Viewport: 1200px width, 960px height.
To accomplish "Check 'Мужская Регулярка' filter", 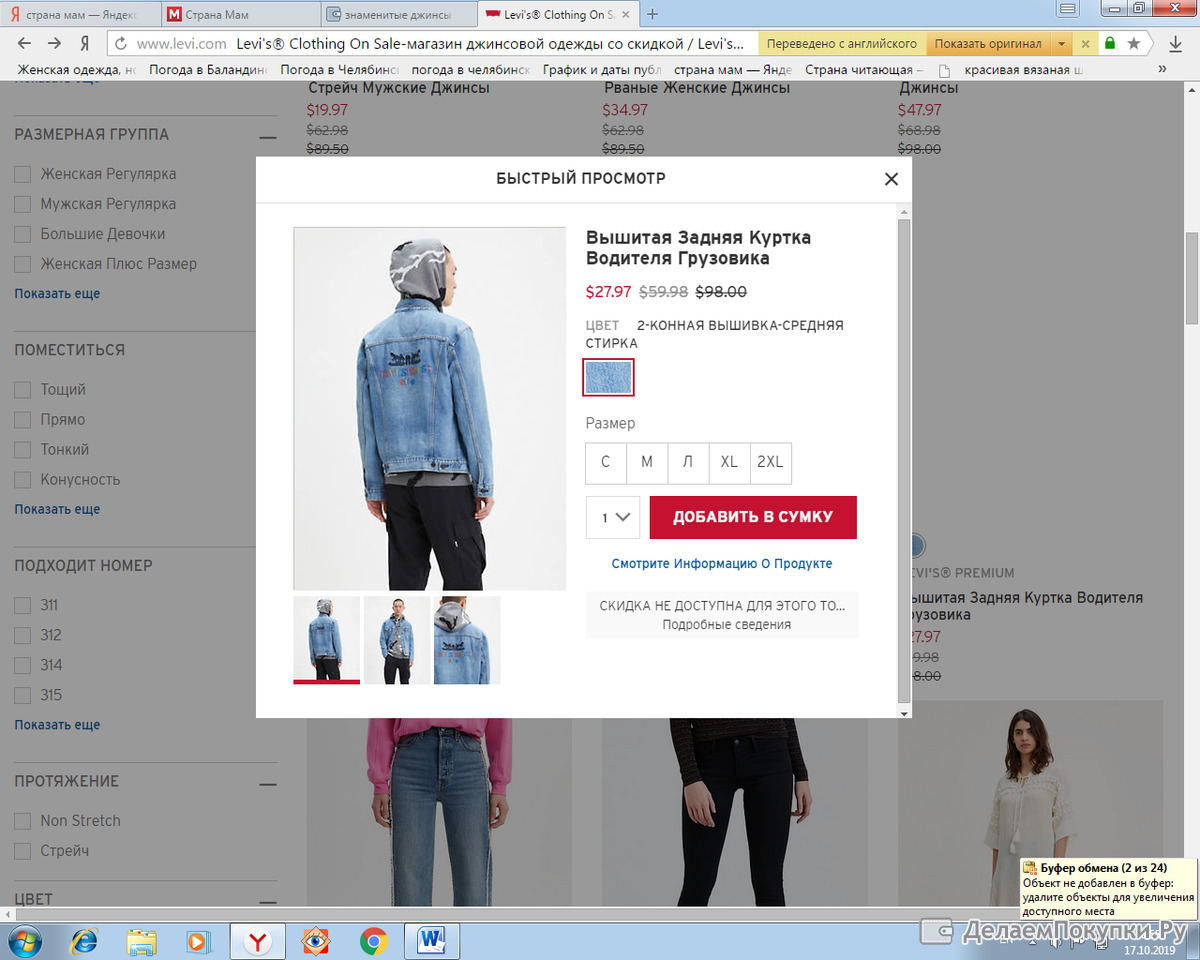I will click(x=22, y=204).
